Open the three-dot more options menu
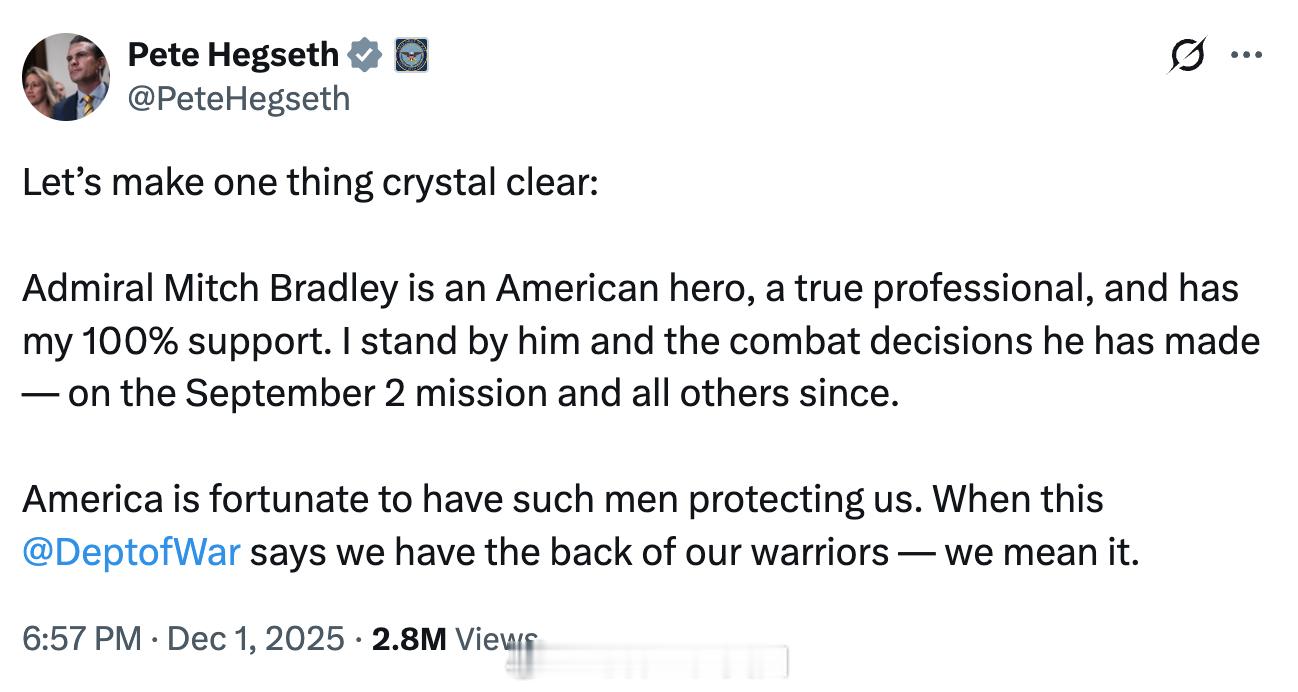 coord(1245,56)
